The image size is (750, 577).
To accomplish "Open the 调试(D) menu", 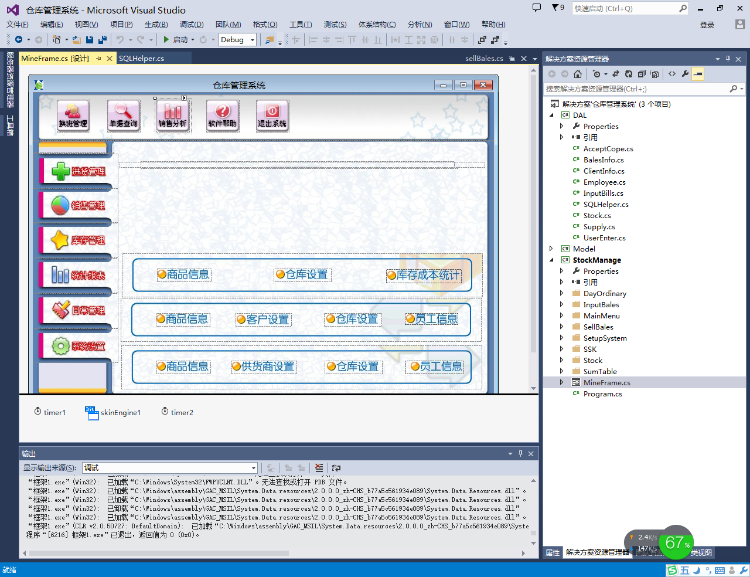I will 191,24.
